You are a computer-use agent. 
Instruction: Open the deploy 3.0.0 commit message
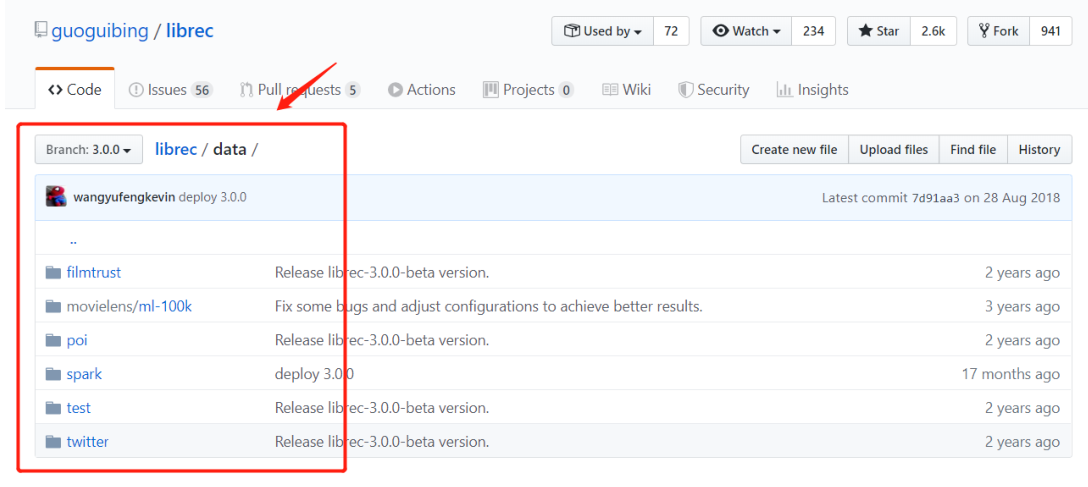coord(212,198)
